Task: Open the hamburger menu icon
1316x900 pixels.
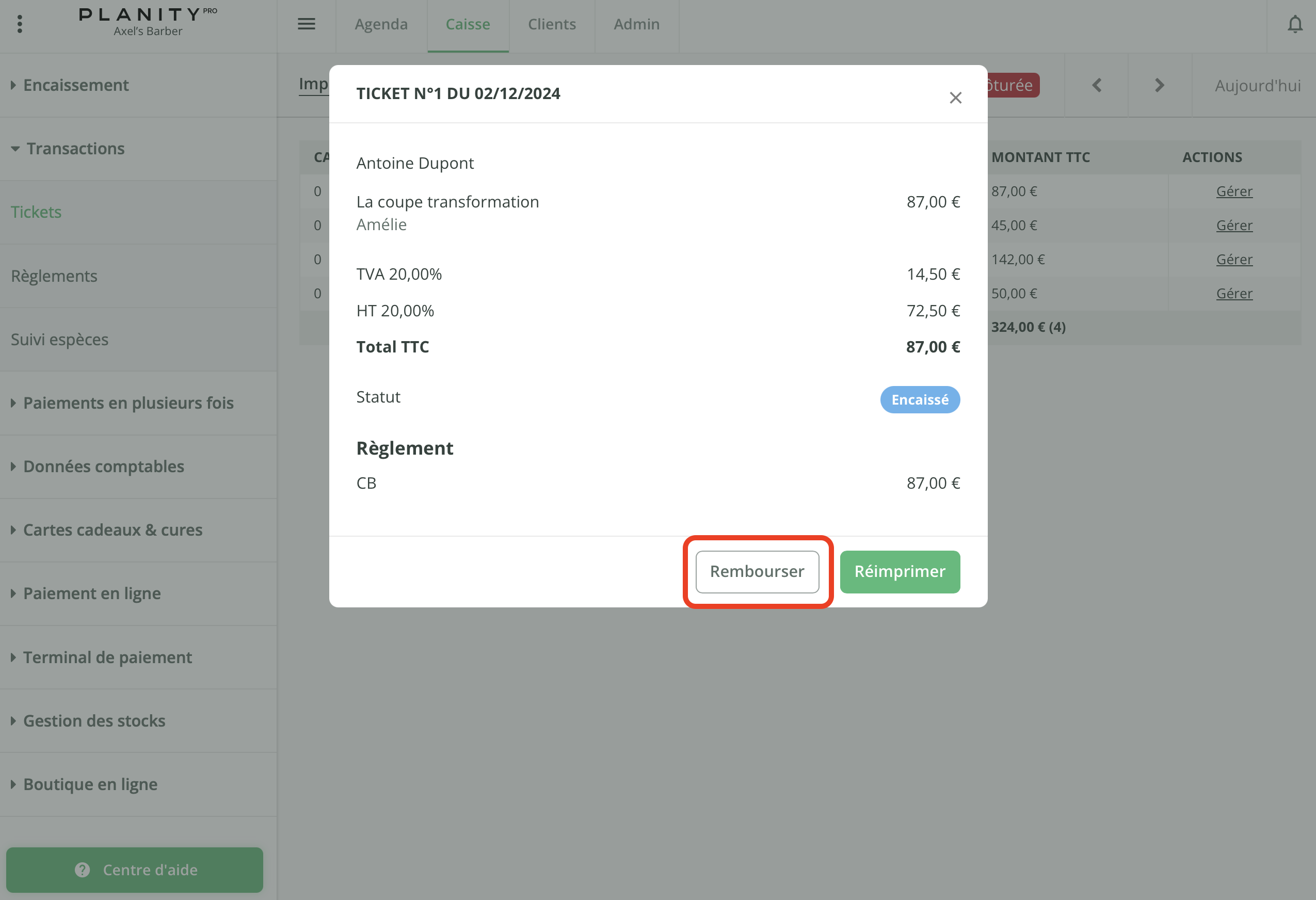Action: [x=307, y=24]
